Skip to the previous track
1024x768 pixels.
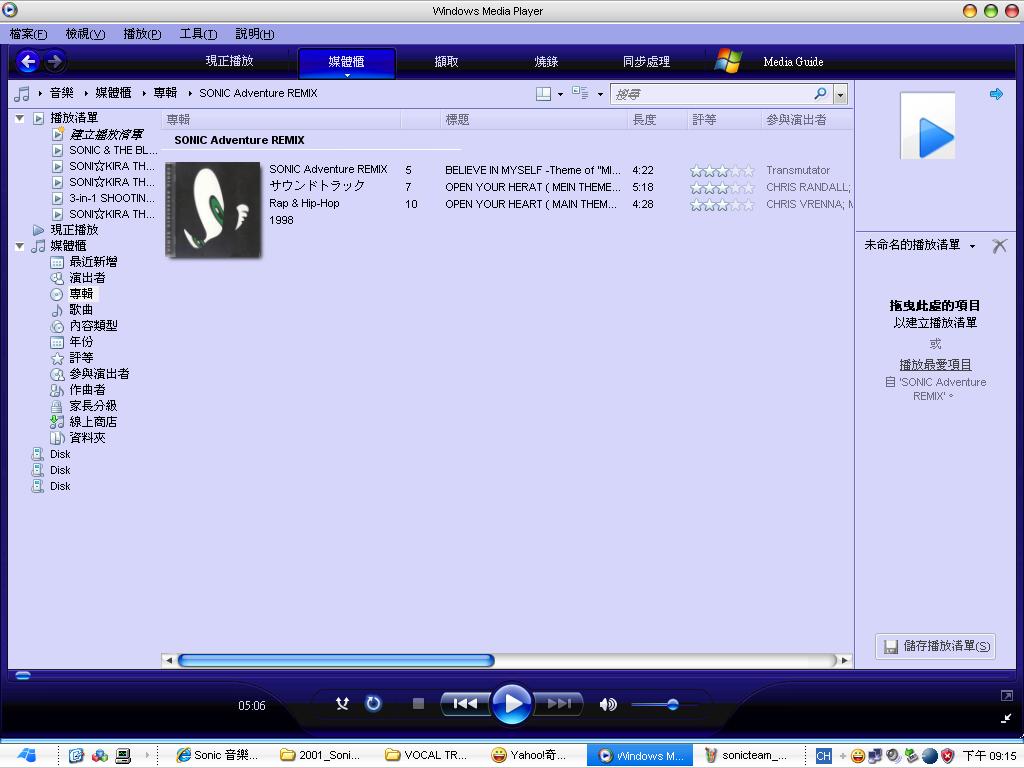click(x=465, y=704)
